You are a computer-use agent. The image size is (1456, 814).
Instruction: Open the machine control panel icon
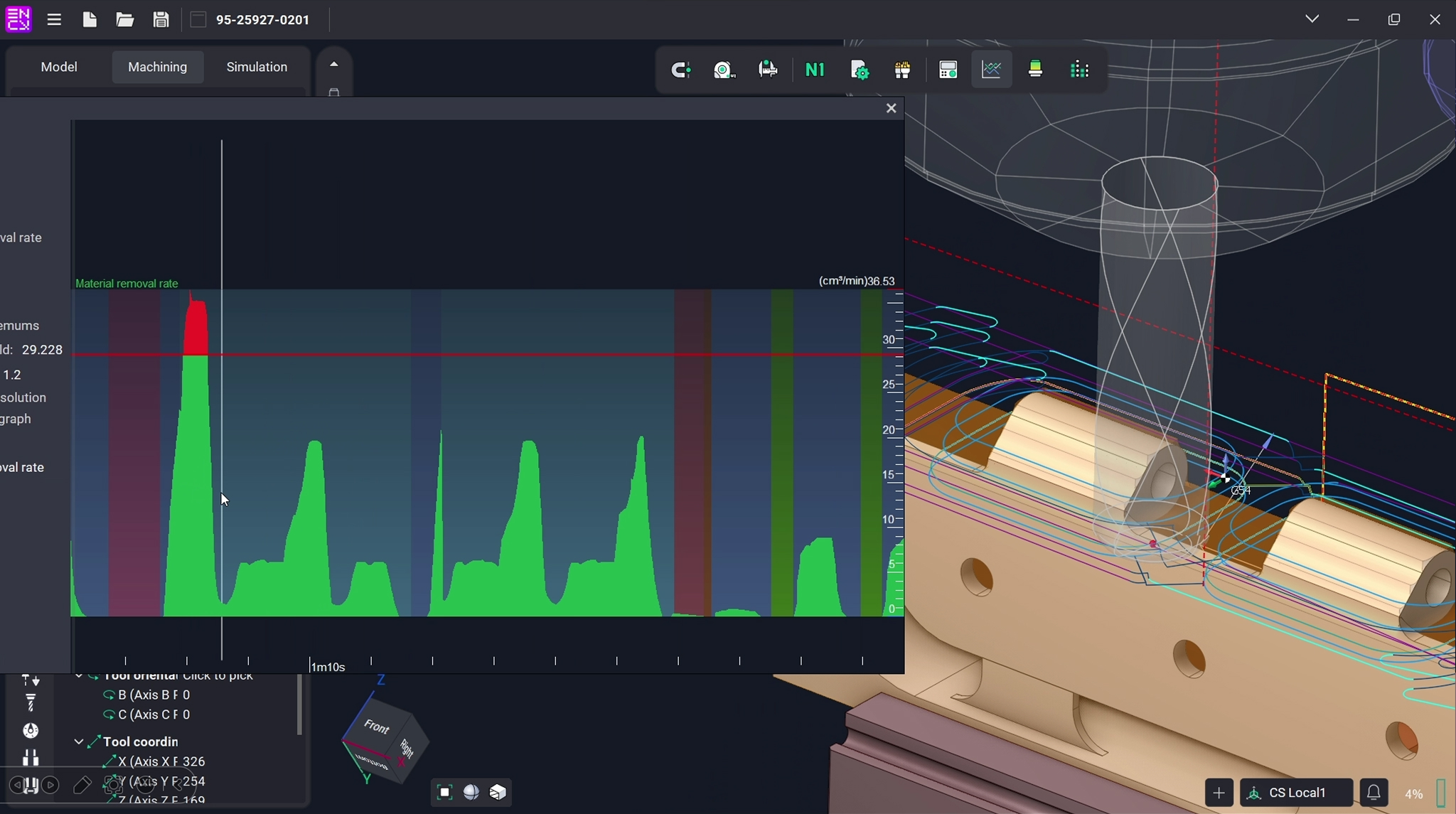pos(948,70)
